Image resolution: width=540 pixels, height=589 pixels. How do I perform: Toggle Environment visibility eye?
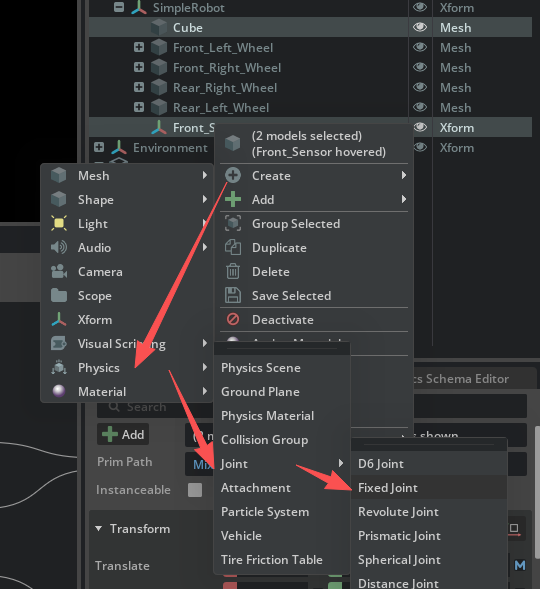click(421, 147)
